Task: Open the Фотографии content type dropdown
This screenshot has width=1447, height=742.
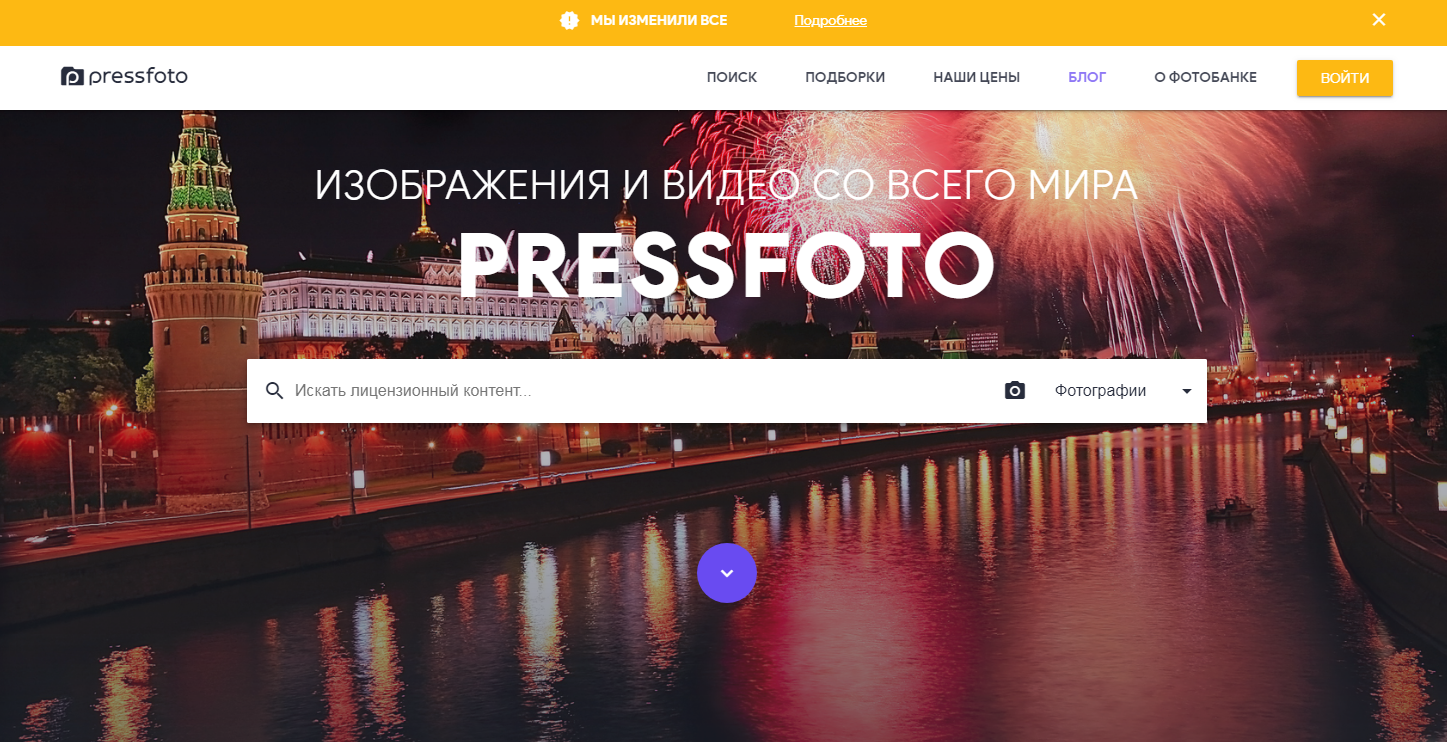Action: pos(1100,390)
